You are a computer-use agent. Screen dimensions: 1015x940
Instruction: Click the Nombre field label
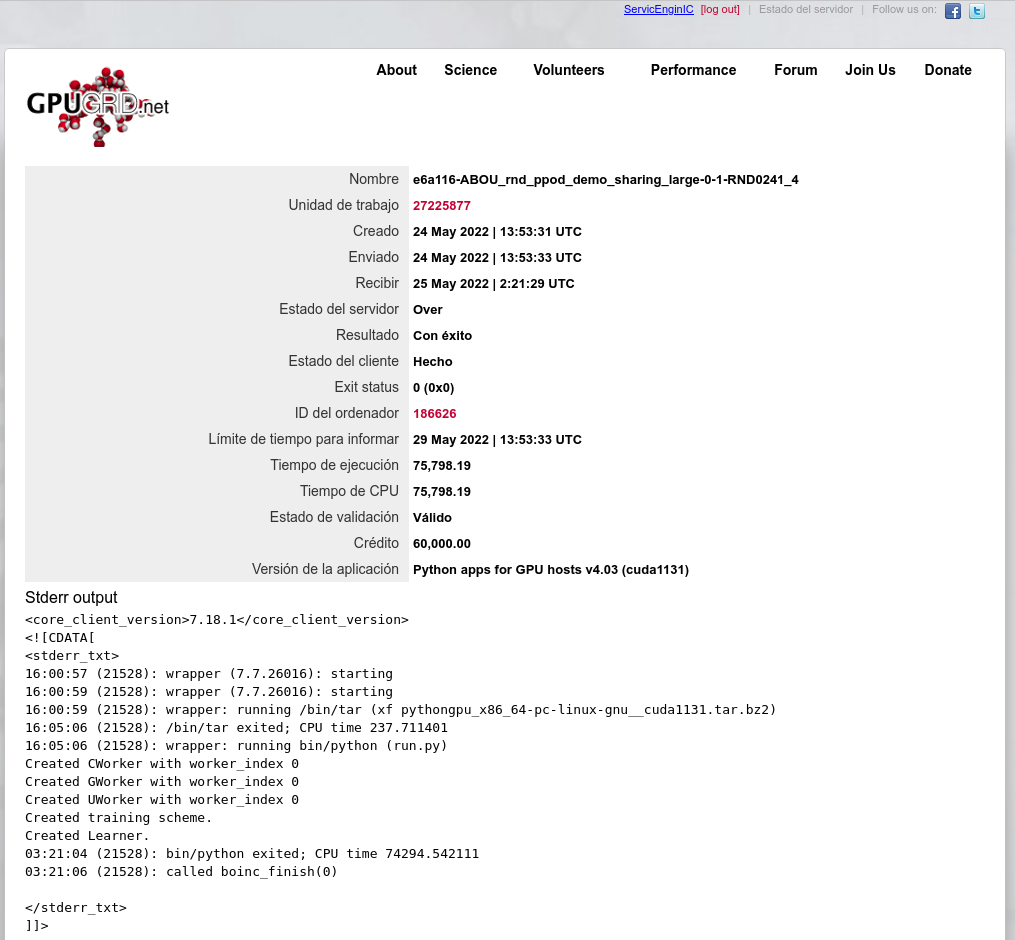tap(374, 179)
